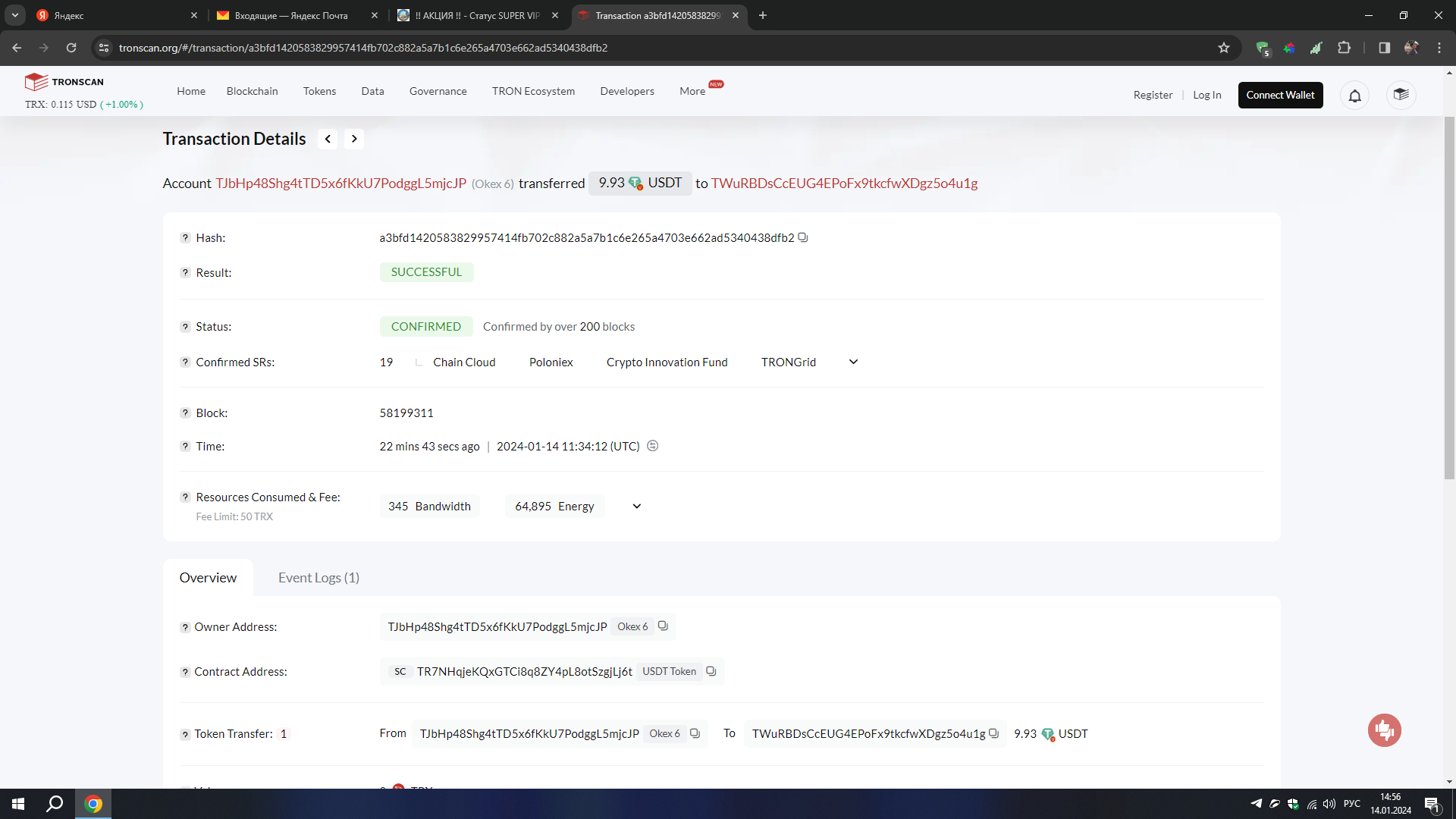Click help icon beside Resources Consumed & Fee

(185, 497)
